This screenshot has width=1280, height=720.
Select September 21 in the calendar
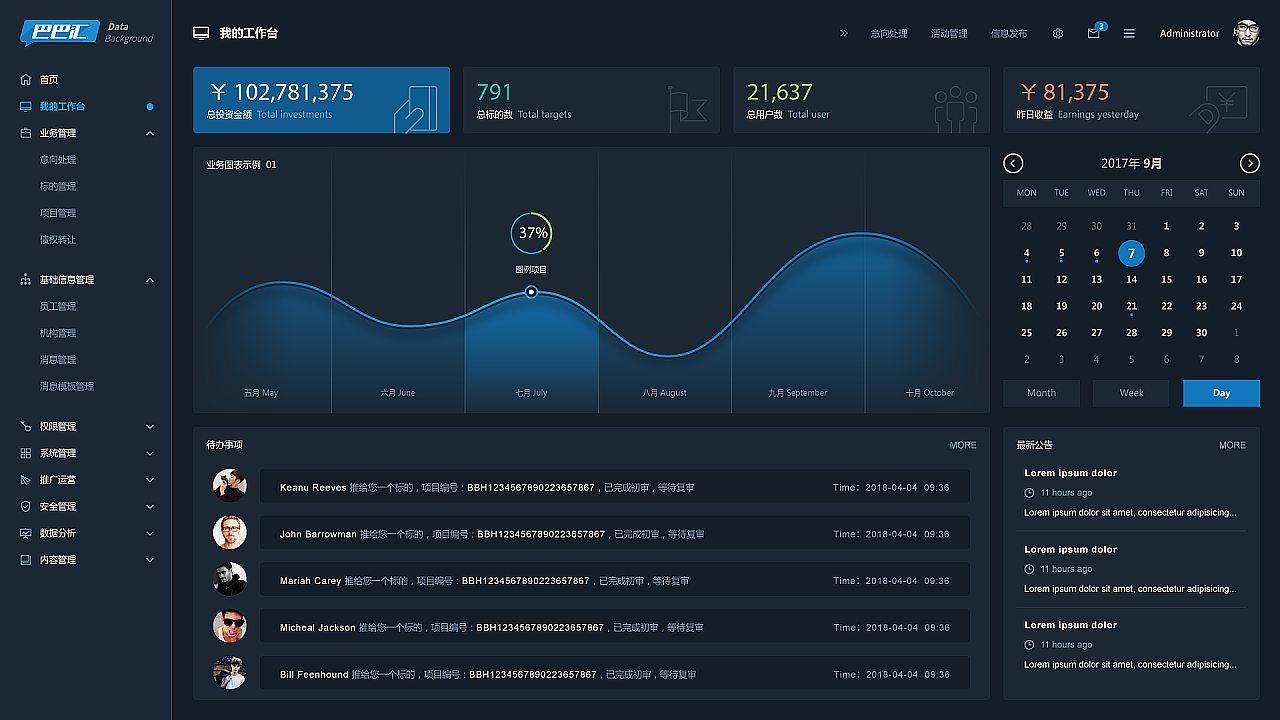1131,306
